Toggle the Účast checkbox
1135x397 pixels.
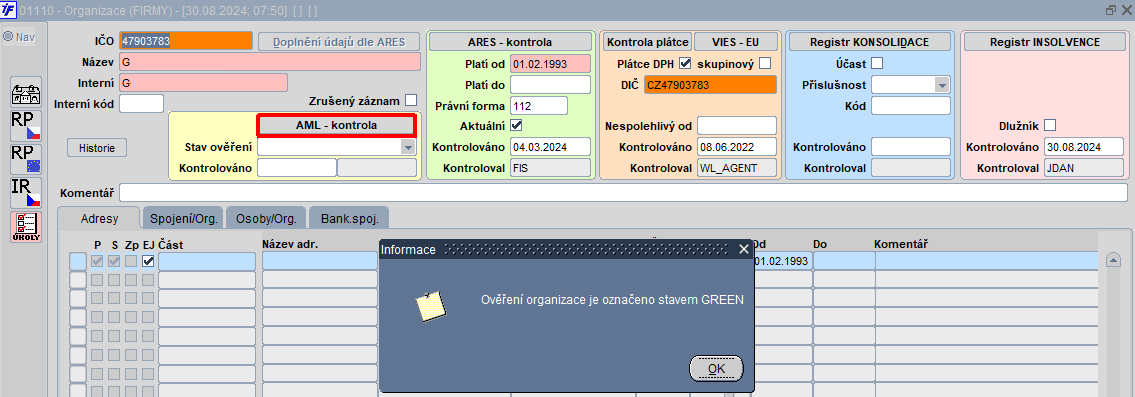click(x=877, y=64)
